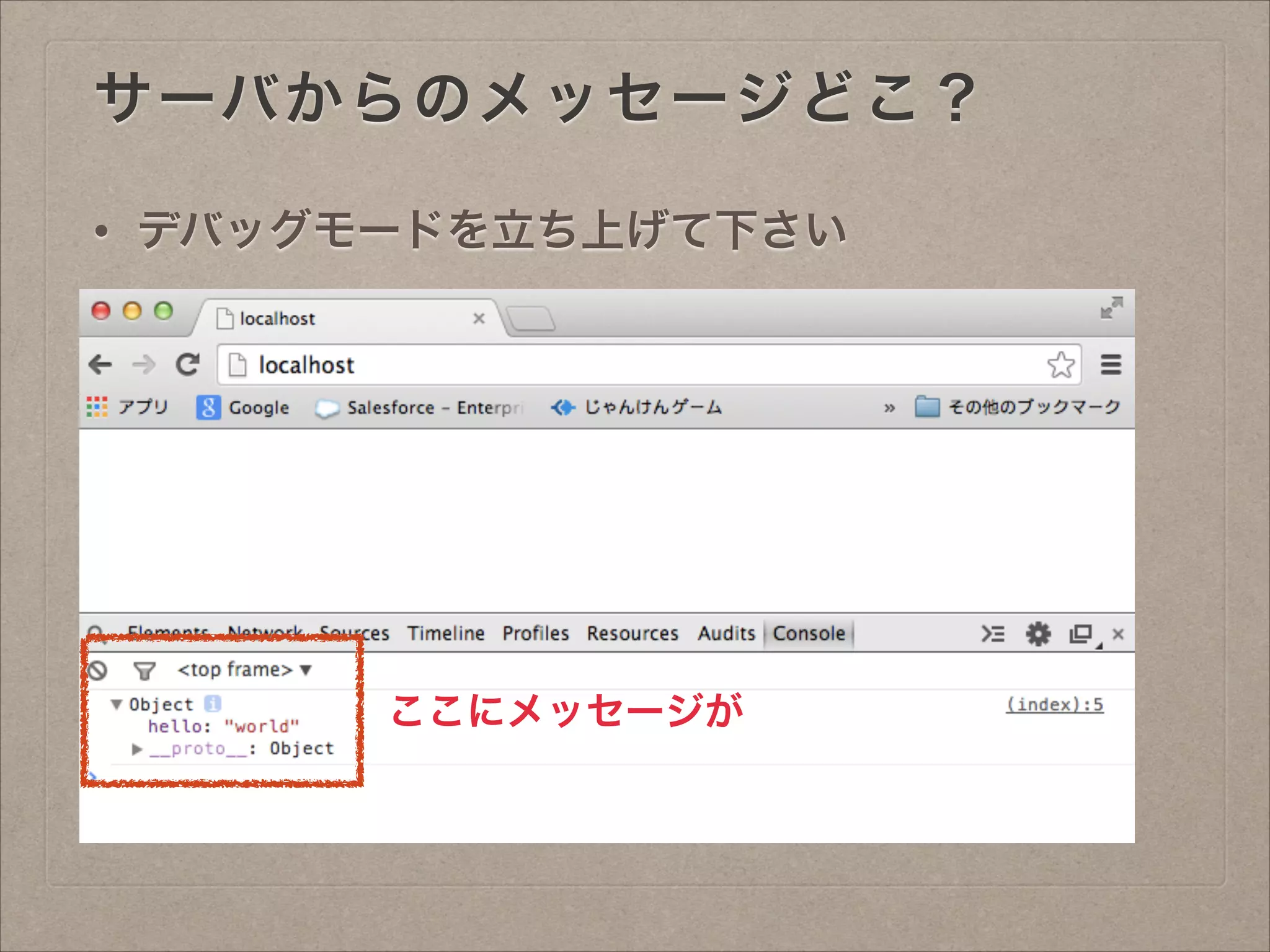Bookmark this page with the star icon
This screenshot has width=1270, height=952.
[x=1060, y=364]
